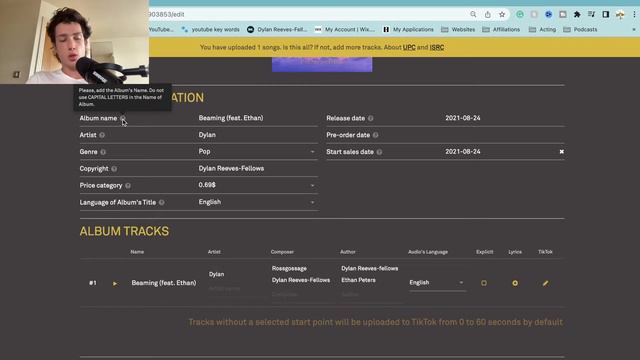Click the Release date info icon
Image resolution: width=640 pixels, height=360 pixels.
[x=371, y=118]
